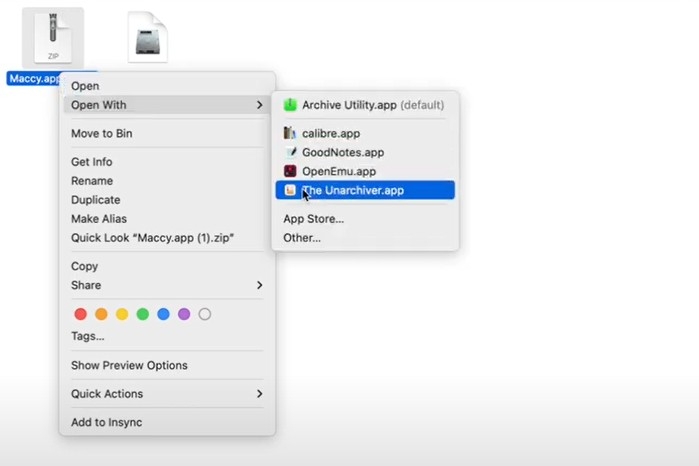Apply the orange tag color
This screenshot has width=699, height=466.
click(101, 314)
